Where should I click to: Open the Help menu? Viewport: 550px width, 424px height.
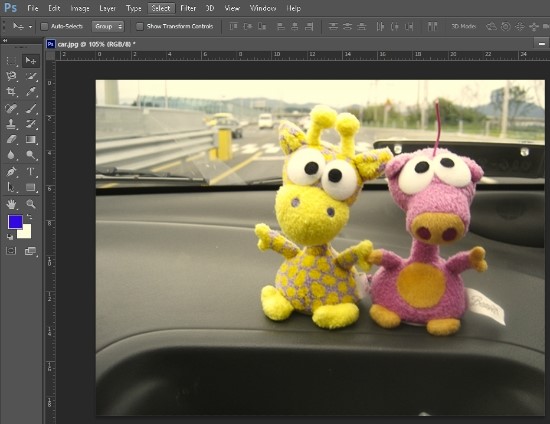point(294,8)
